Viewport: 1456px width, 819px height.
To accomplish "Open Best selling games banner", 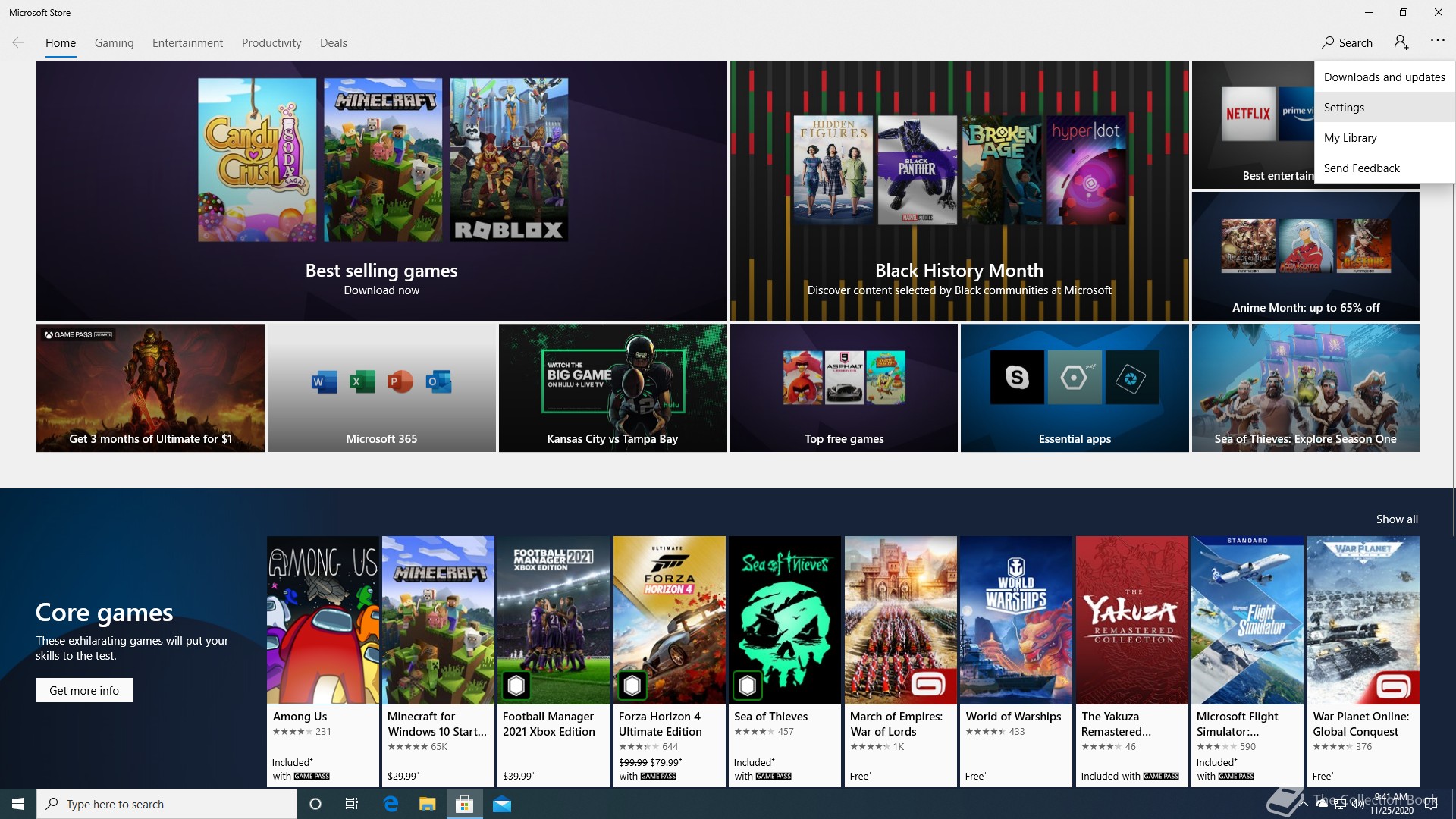I will click(381, 191).
